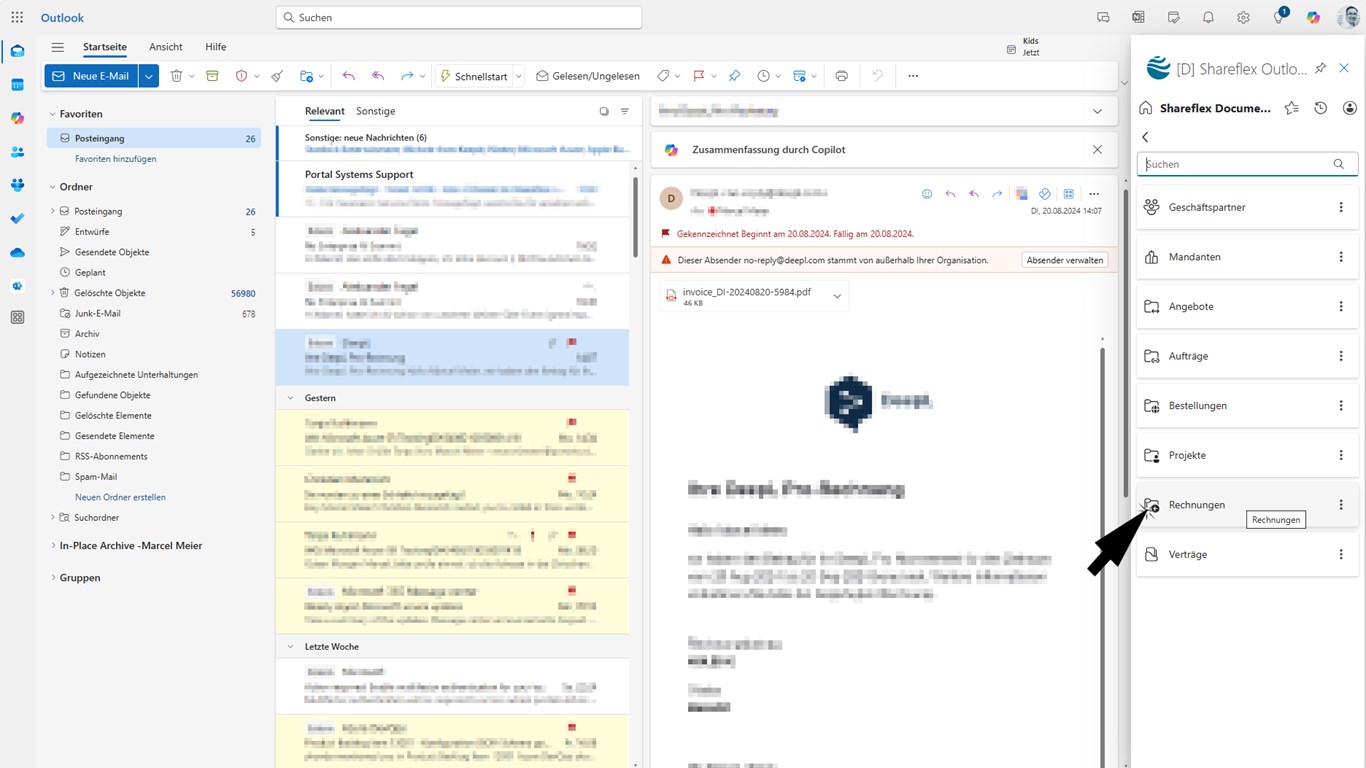Click the Outlook search box
Image resolution: width=1366 pixels, height=768 pixels.
[459, 17]
